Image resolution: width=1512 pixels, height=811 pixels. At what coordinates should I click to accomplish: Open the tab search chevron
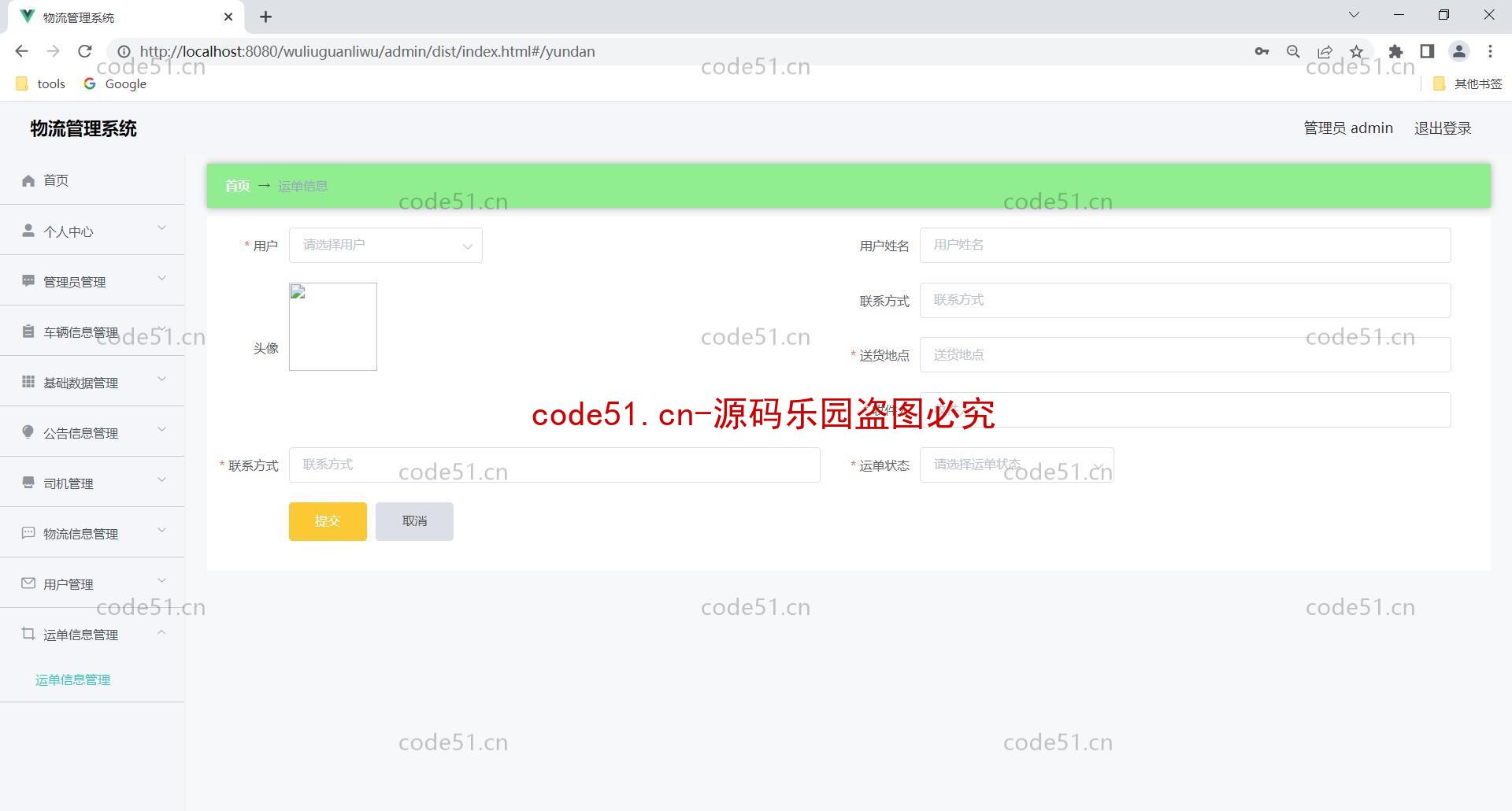1354,15
